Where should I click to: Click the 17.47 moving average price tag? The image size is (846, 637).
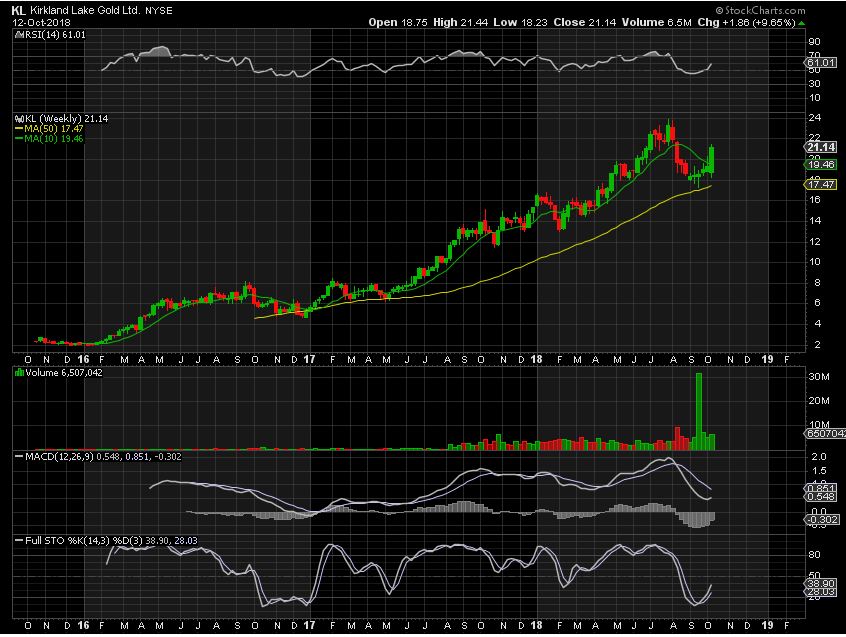click(821, 184)
